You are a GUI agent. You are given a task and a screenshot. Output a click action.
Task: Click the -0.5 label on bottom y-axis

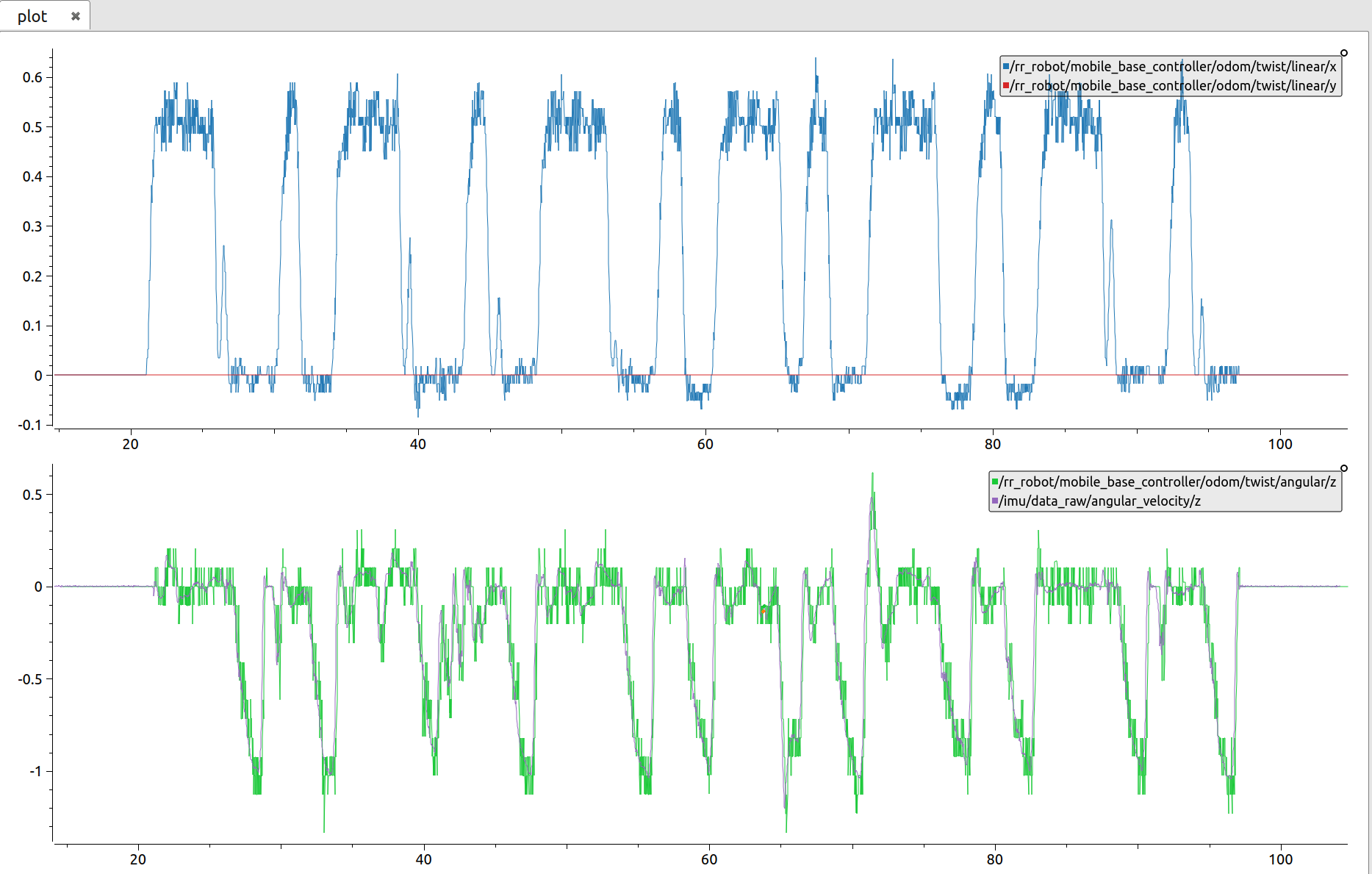(x=30, y=679)
